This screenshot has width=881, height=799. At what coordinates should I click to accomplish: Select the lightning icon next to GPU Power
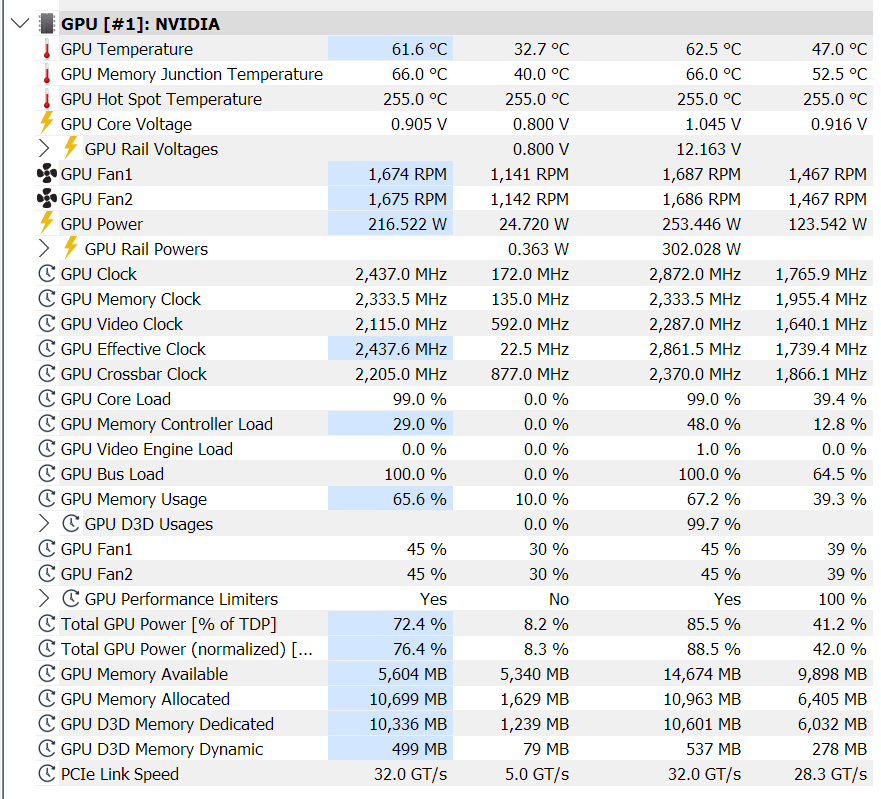point(47,224)
